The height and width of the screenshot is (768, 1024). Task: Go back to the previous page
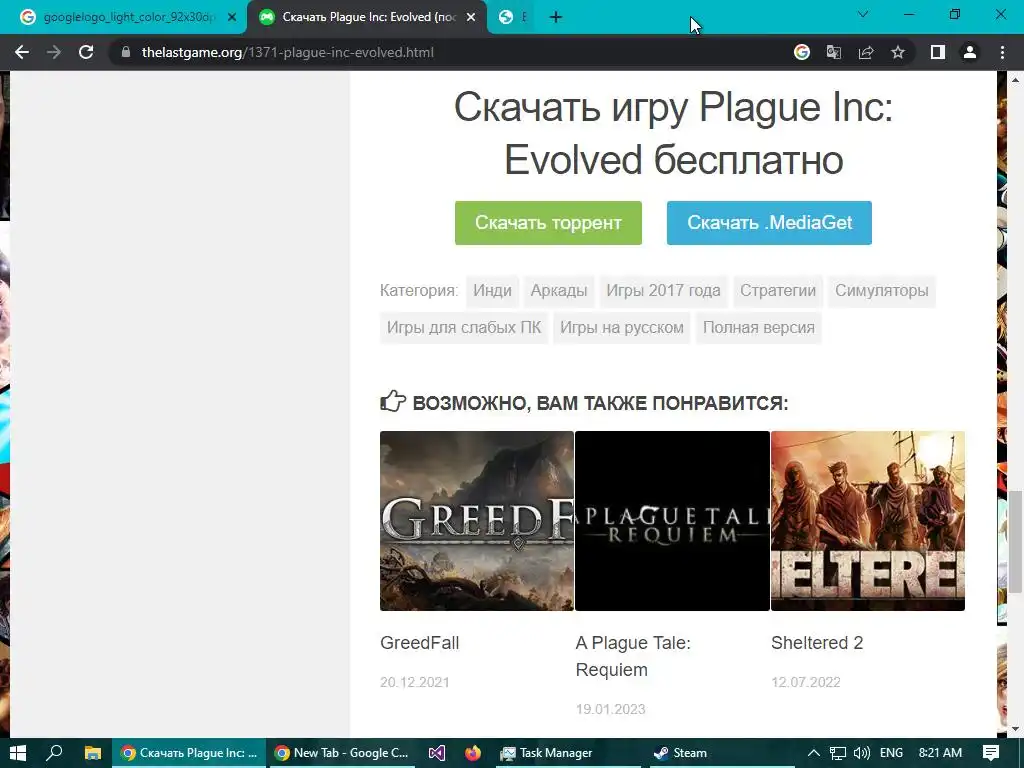click(x=22, y=52)
